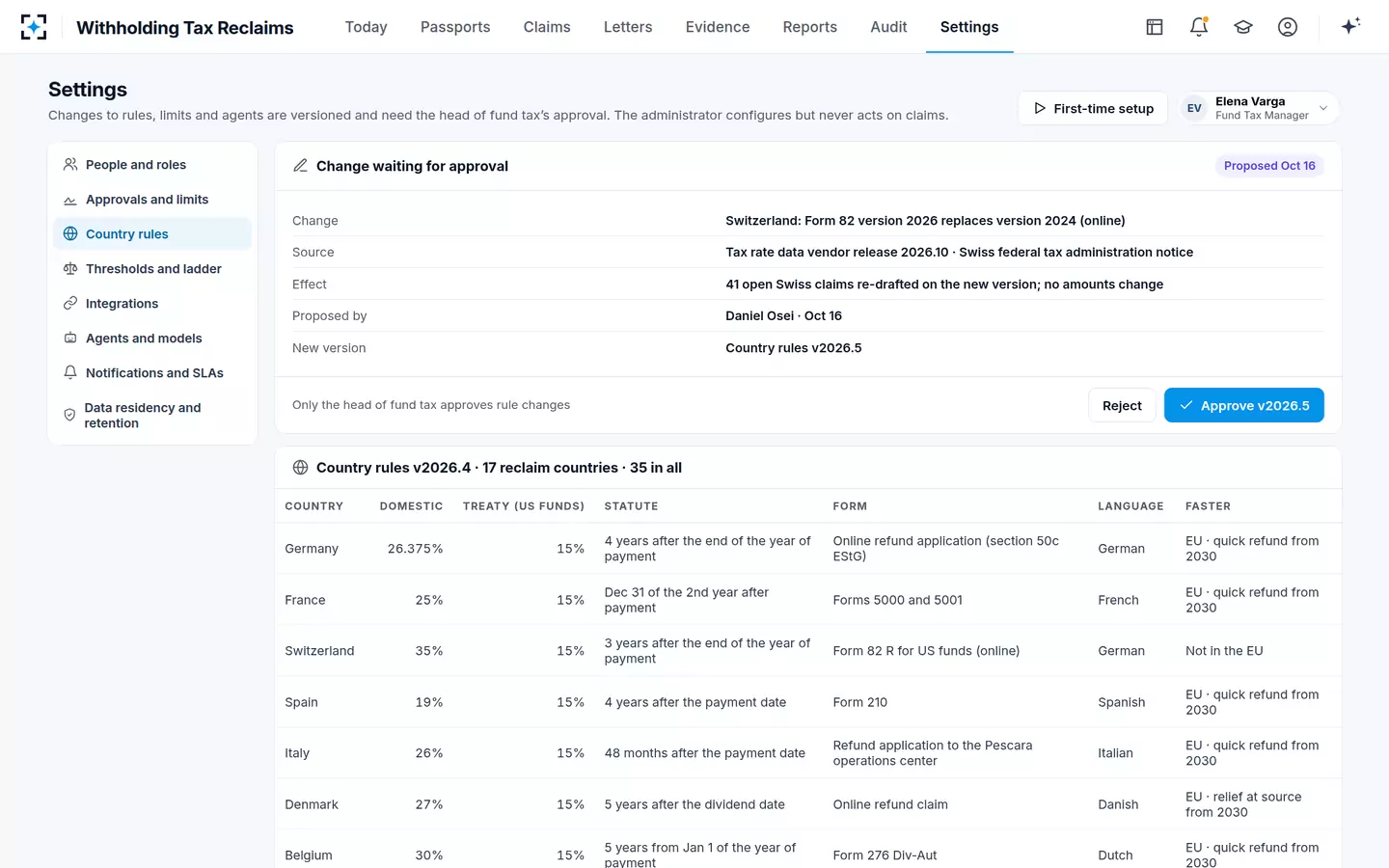This screenshot has height=868, width=1389.
Task: Go to the Audit tab
Action: (888, 27)
